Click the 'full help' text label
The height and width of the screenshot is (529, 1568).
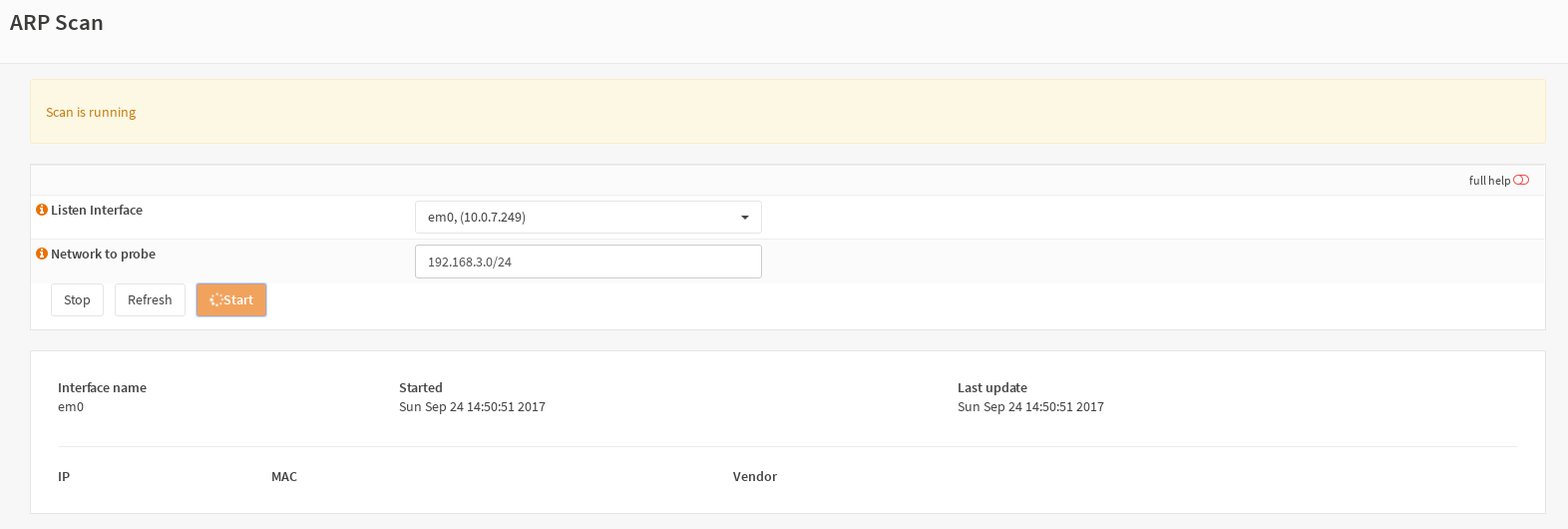(x=1489, y=181)
